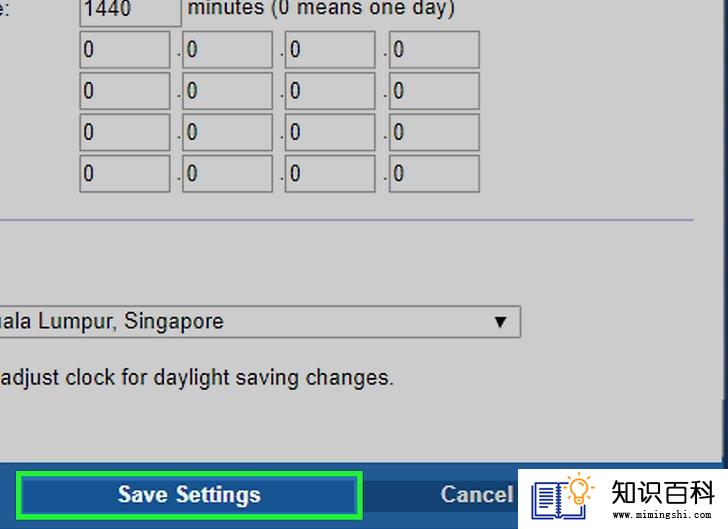This screenshot has width=728, height=529.
Task: Click the third-row first octet field
Action: [x=125, y=132]
